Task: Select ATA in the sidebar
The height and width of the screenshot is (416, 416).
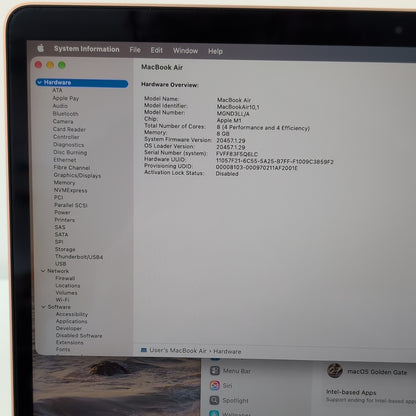Action: click(x=57, y=90)
